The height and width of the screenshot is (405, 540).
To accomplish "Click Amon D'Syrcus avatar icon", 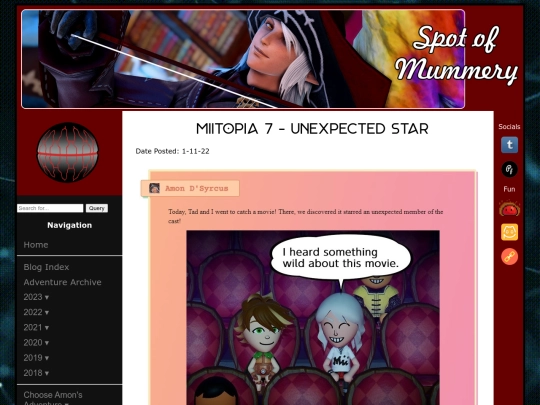I will (154, 188).
